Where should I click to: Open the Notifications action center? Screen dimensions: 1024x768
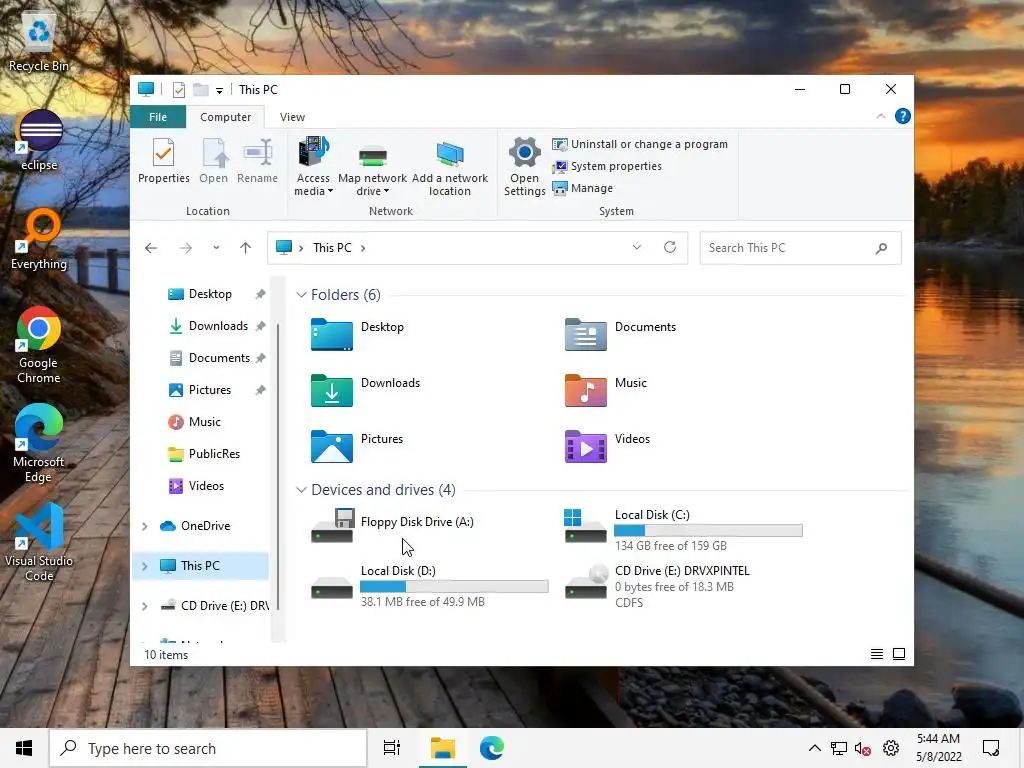pyautogui.click(x=991, y=748)
